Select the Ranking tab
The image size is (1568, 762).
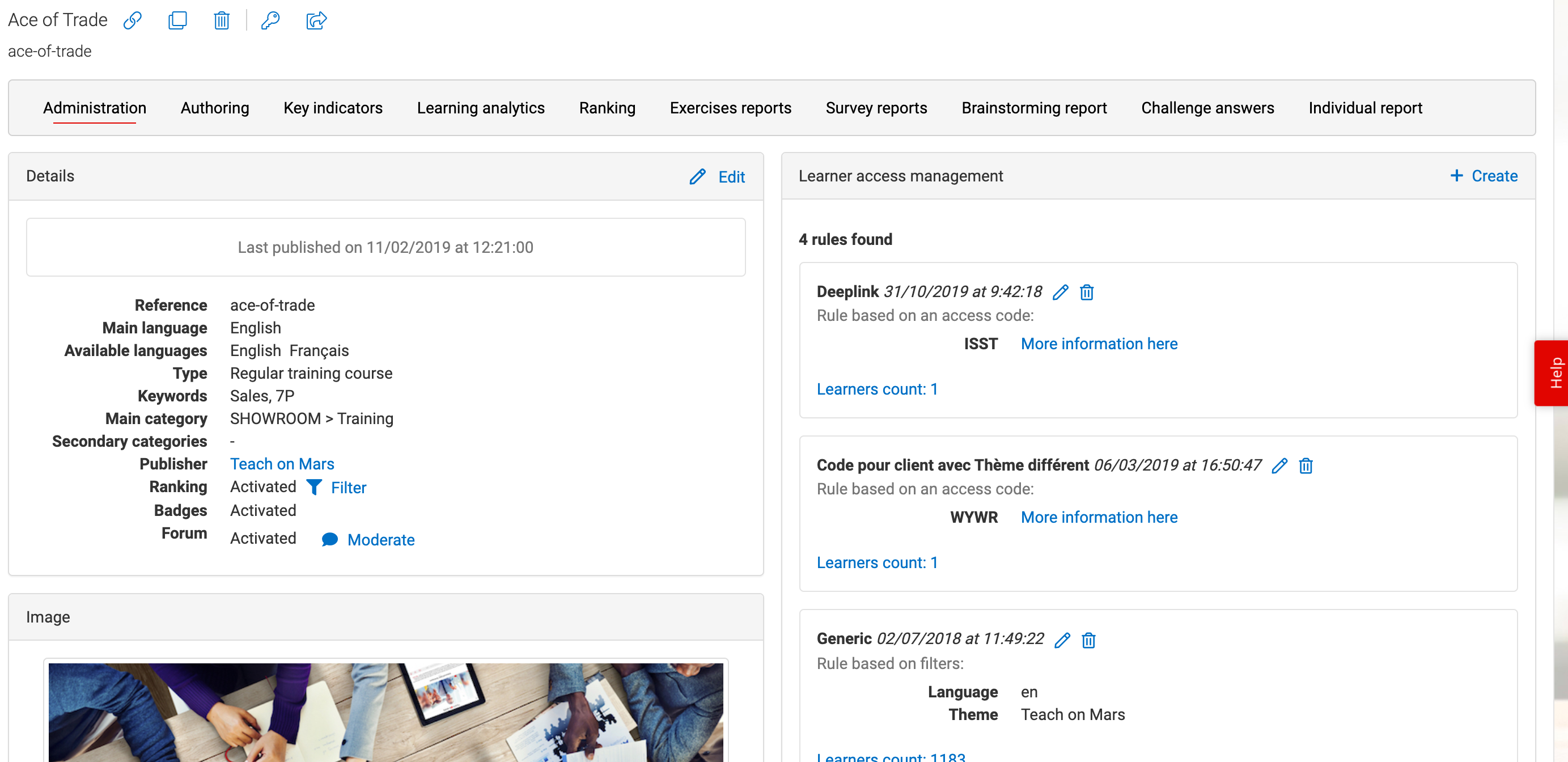[x=607, y=108]
